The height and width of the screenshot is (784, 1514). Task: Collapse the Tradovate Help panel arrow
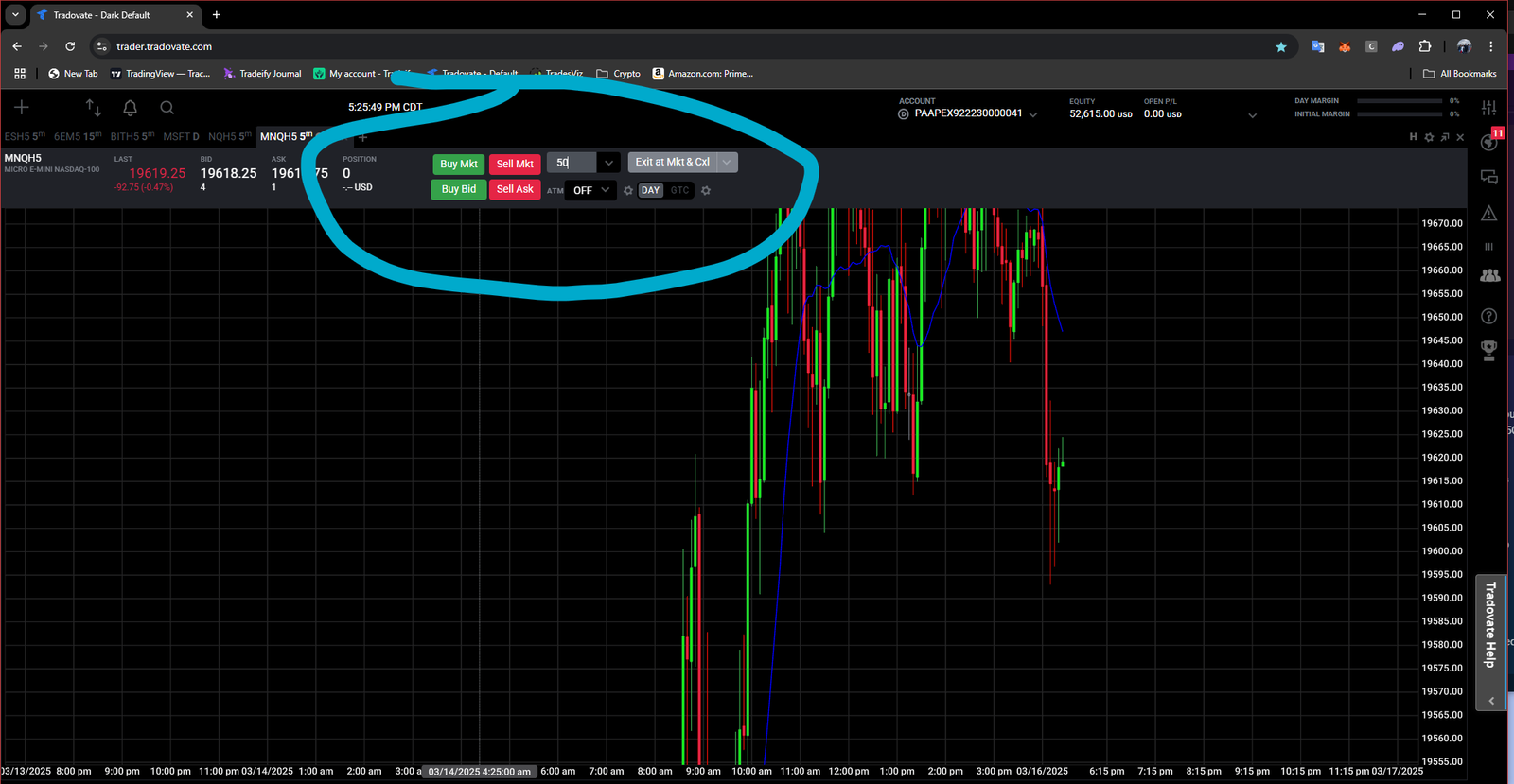[x=1491, y=701]
